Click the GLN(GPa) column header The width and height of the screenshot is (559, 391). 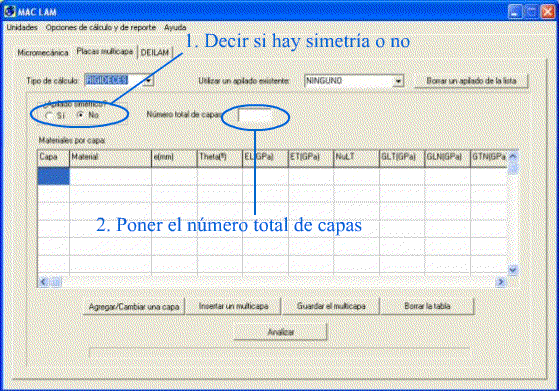pyautogui.click(x=447, y=158)
